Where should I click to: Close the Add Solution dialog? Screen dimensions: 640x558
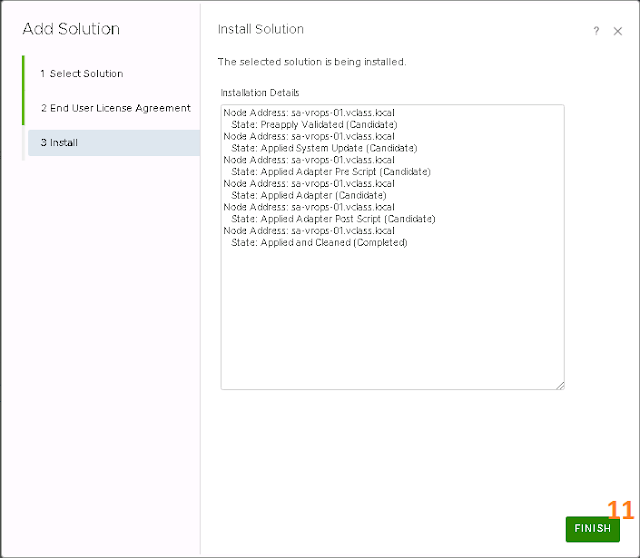pos(617,32)
